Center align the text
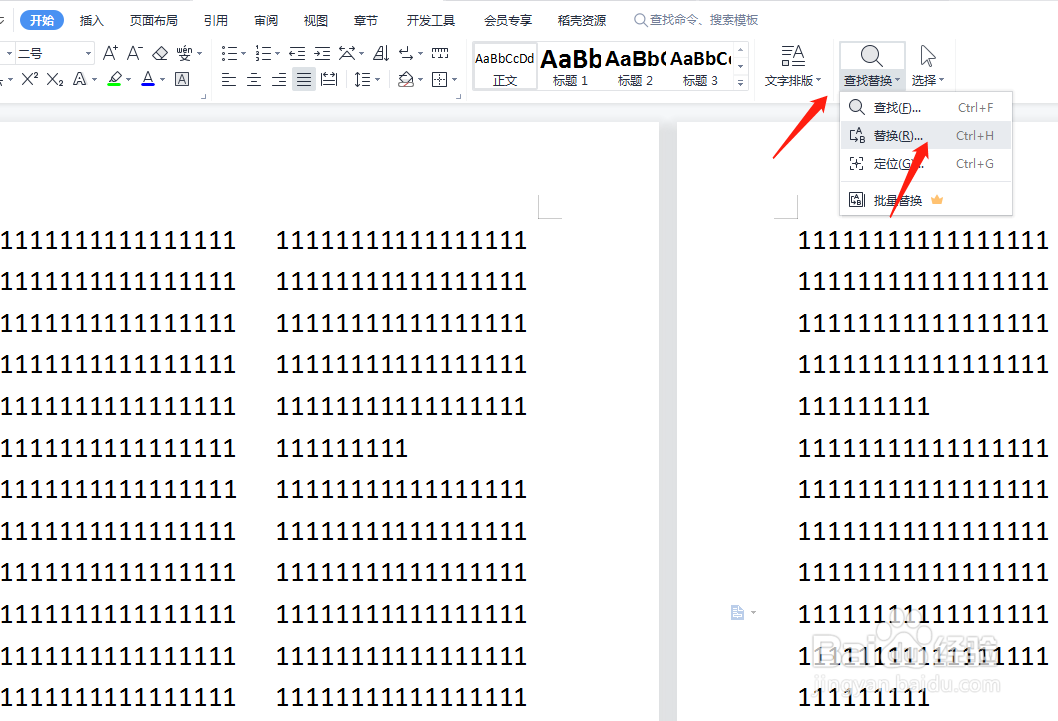 (254, 80)
